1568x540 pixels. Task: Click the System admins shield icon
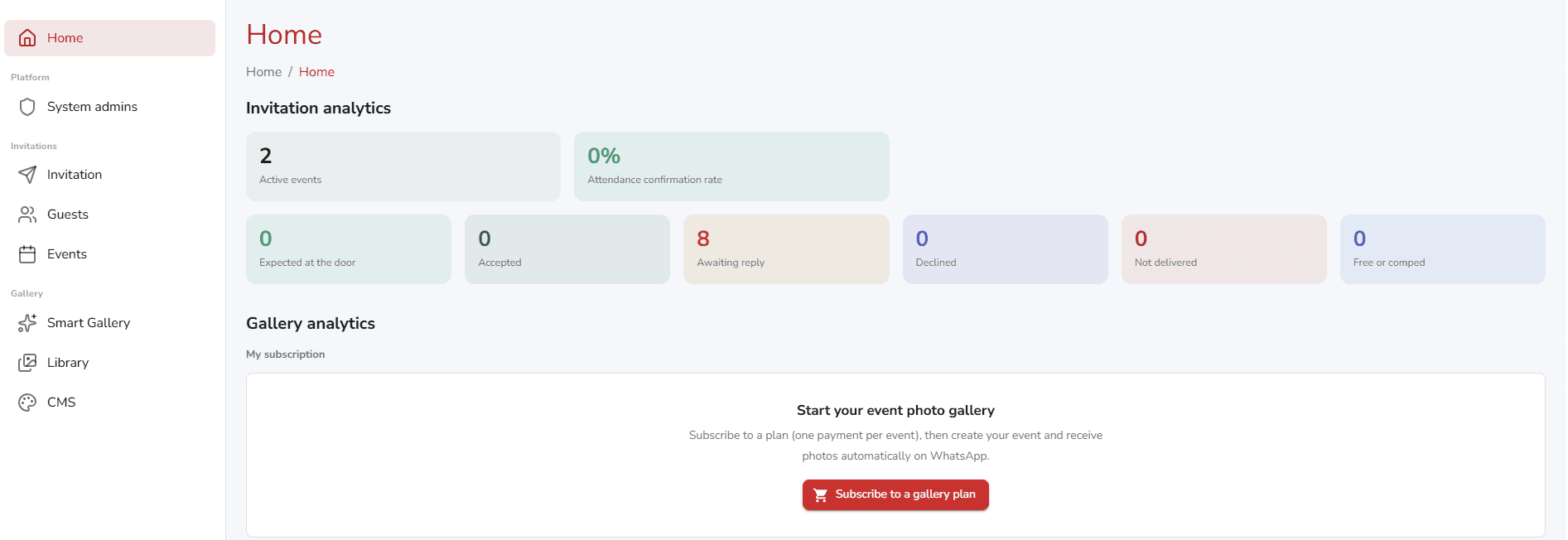click(x=27, y=107)
